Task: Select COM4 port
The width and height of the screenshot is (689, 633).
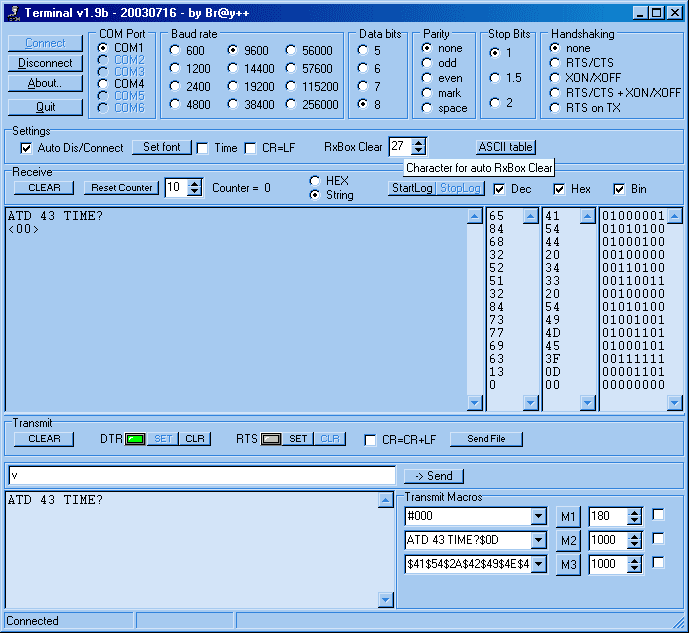Action: point(122,83)
